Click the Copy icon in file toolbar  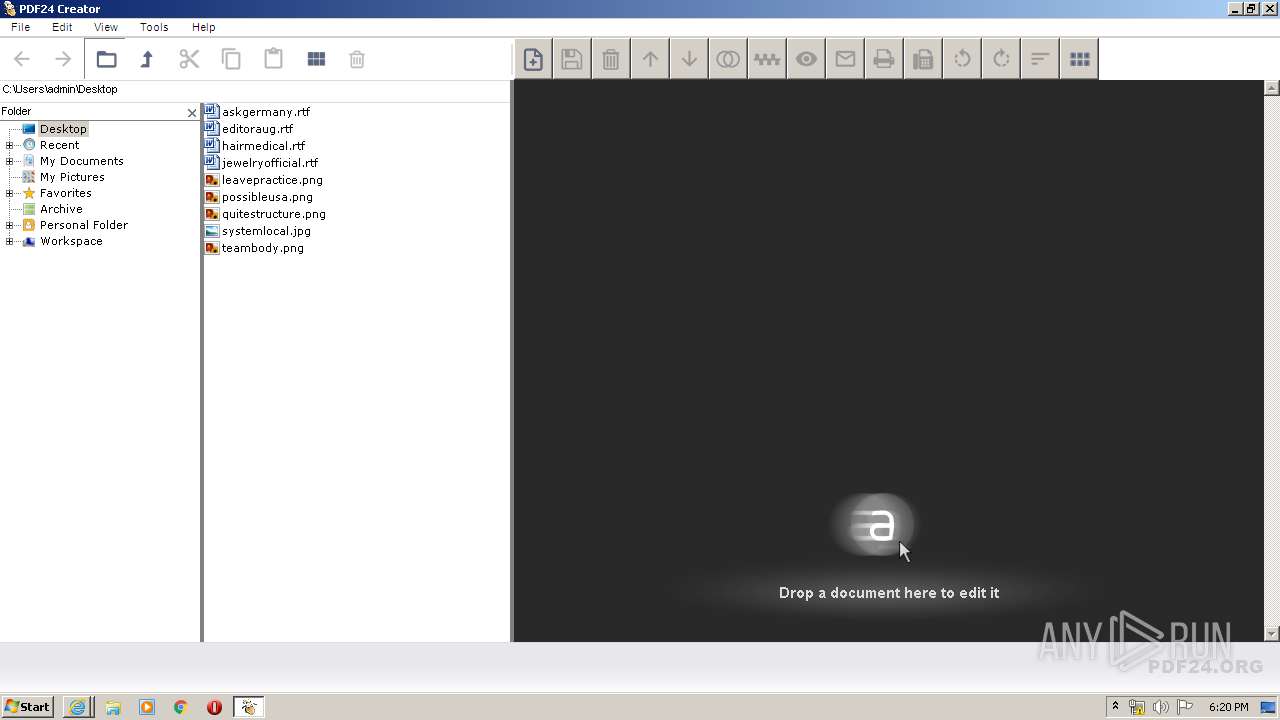pos(231,59)
